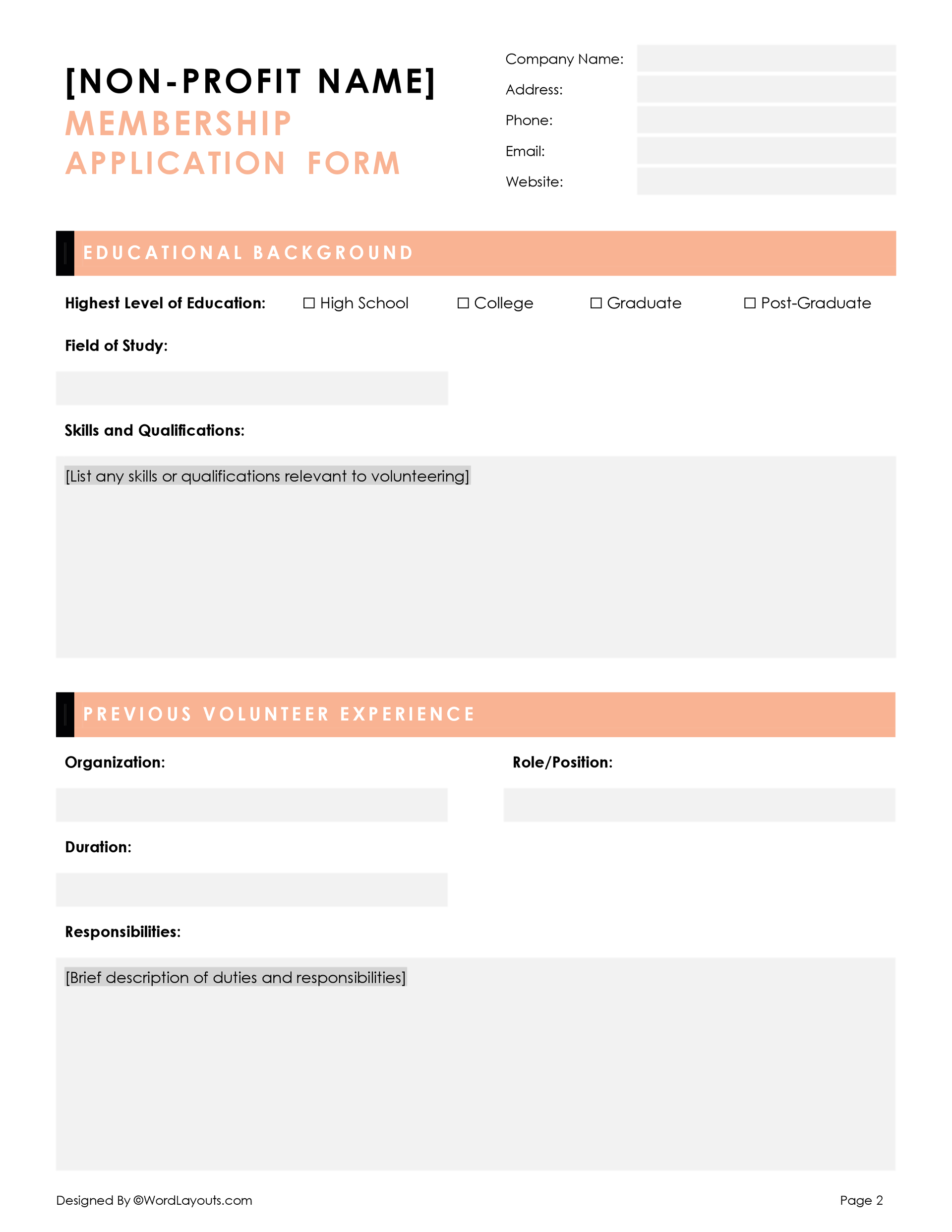Click the Page 2 footer label
Image resolution: width=952 pixels, height=1232 pixels.
[x=861, y=1200]
